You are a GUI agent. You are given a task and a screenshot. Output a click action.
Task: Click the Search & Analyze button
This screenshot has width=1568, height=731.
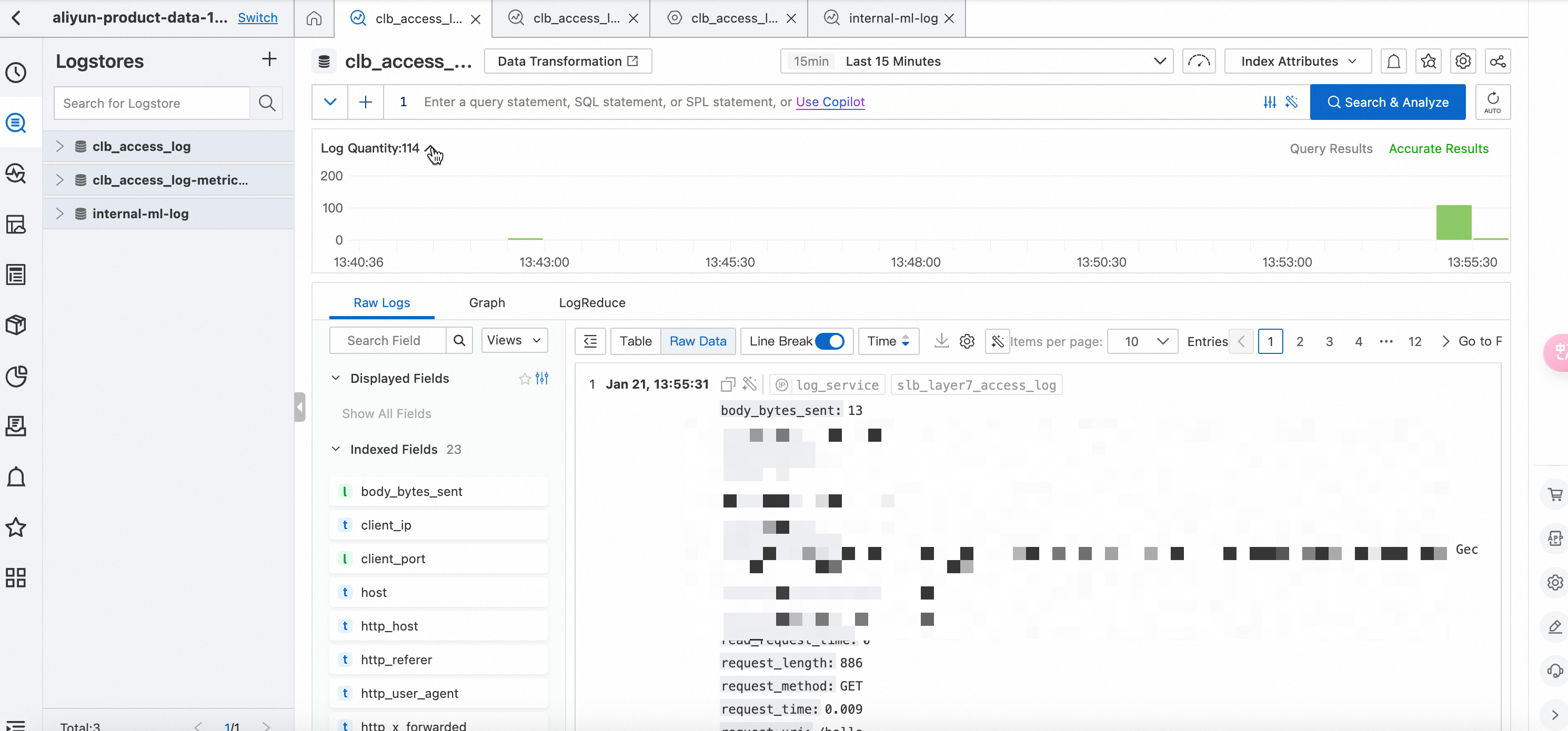pyautogui.click(x=1387, y=102)
